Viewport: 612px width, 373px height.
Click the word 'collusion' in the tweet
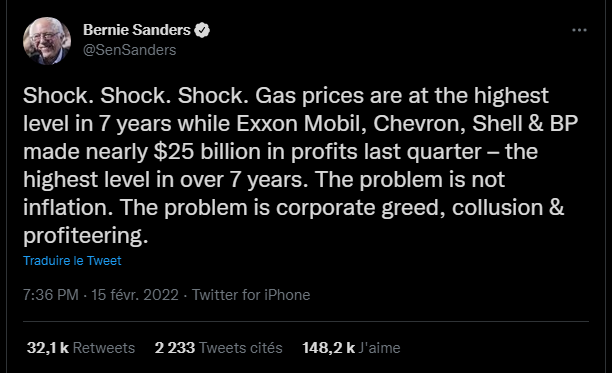(x=497, y=208)
